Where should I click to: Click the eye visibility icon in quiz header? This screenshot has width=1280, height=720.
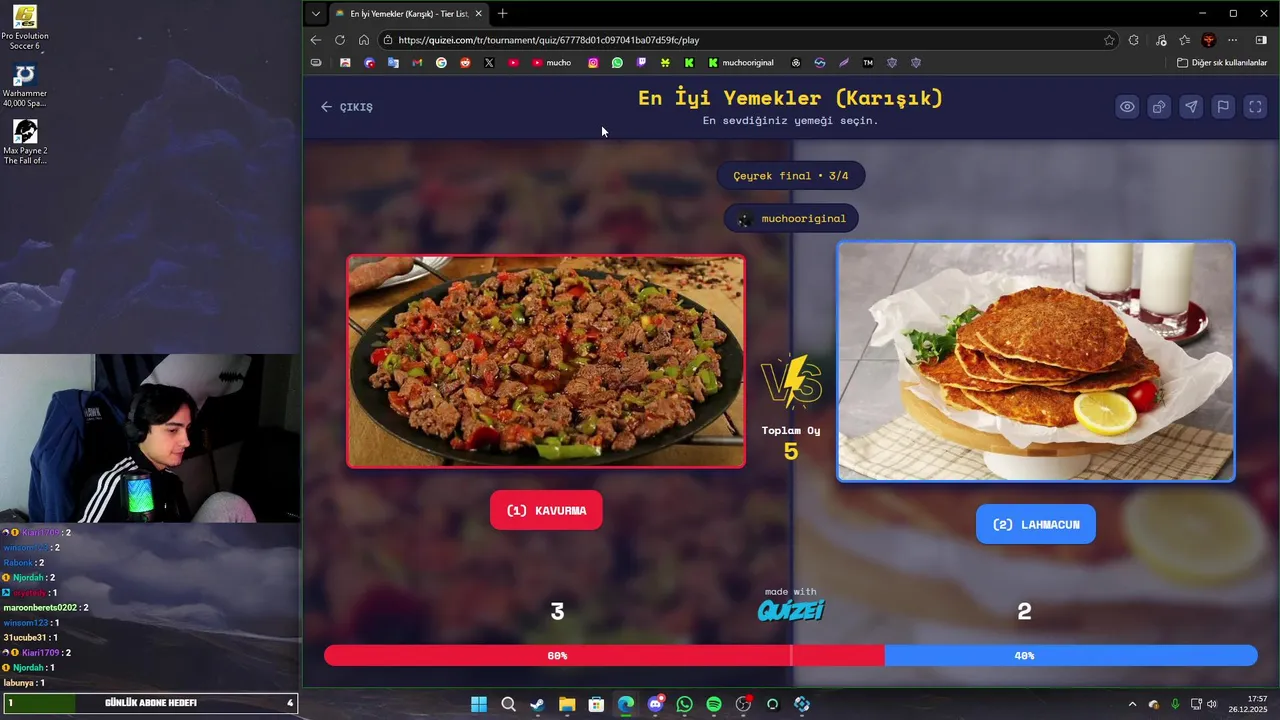coord(1127,107)
